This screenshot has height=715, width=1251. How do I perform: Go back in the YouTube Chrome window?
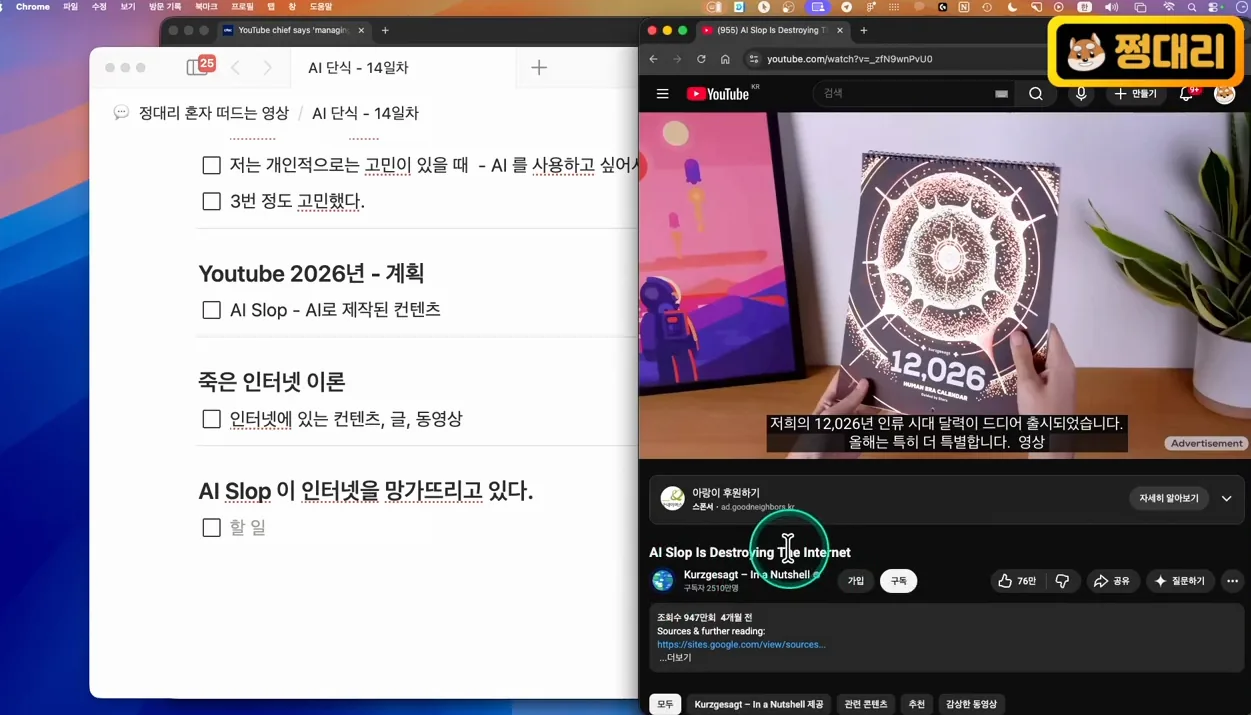point(653,59)
